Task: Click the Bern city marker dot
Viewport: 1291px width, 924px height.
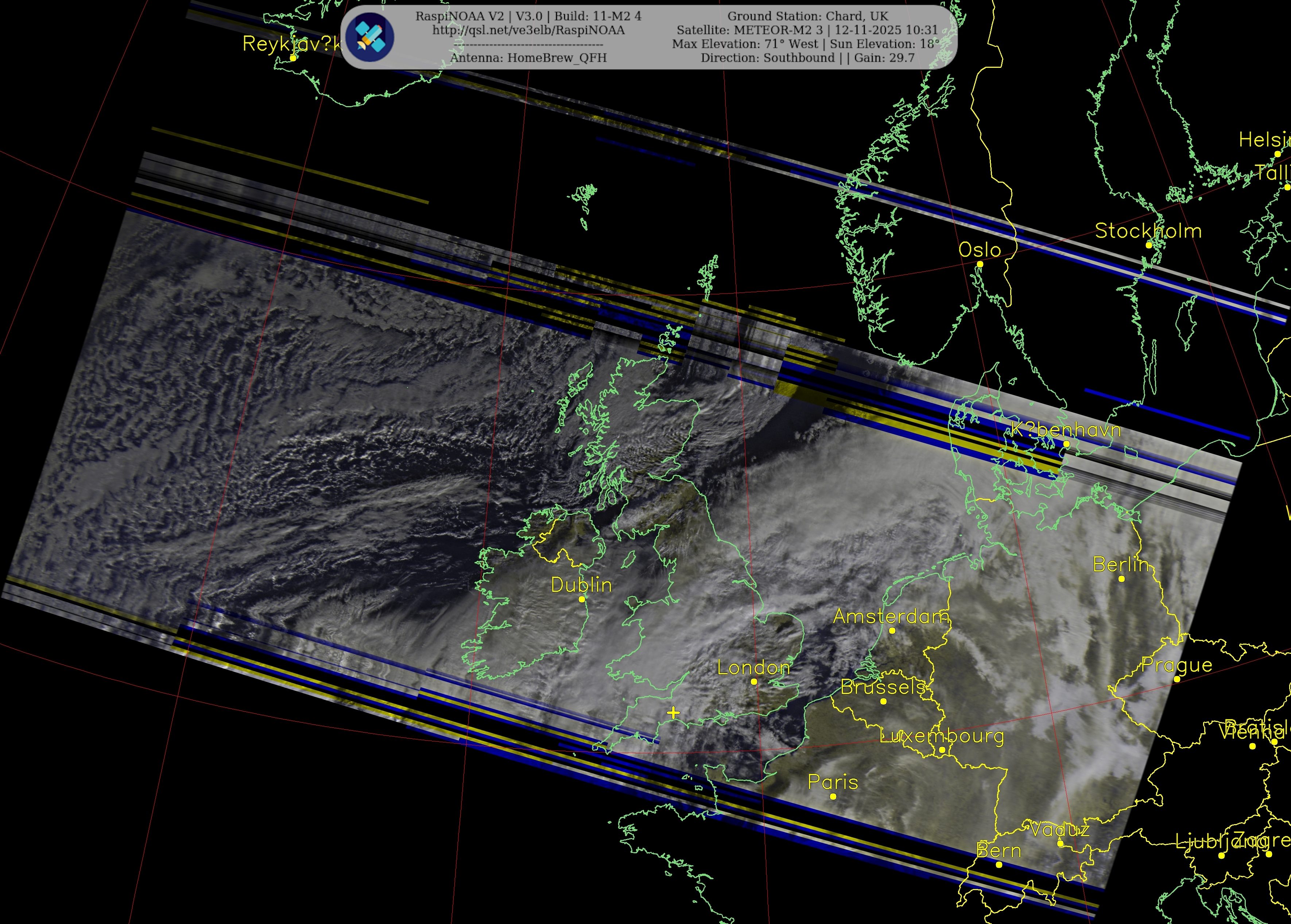Action: click(x=999, y=865)
